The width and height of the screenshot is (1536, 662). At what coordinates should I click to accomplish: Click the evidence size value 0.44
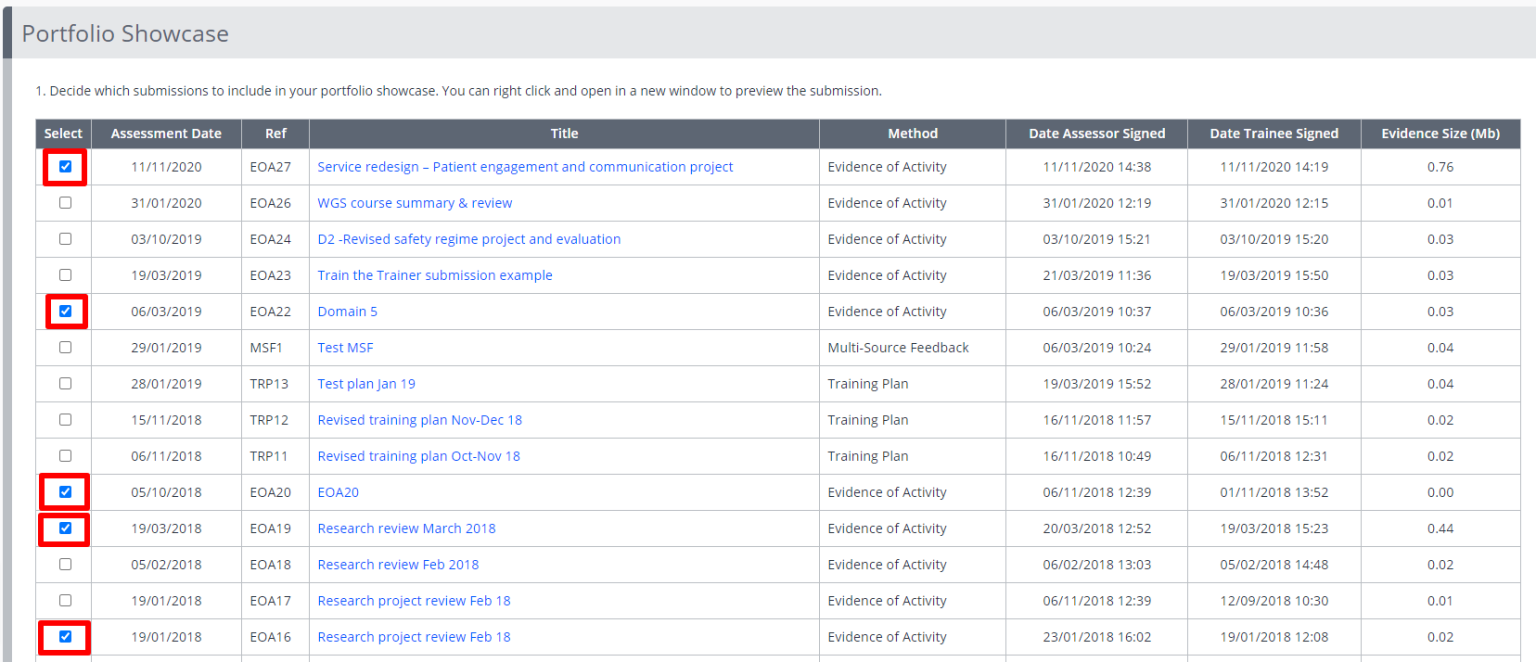point(1440,528)
